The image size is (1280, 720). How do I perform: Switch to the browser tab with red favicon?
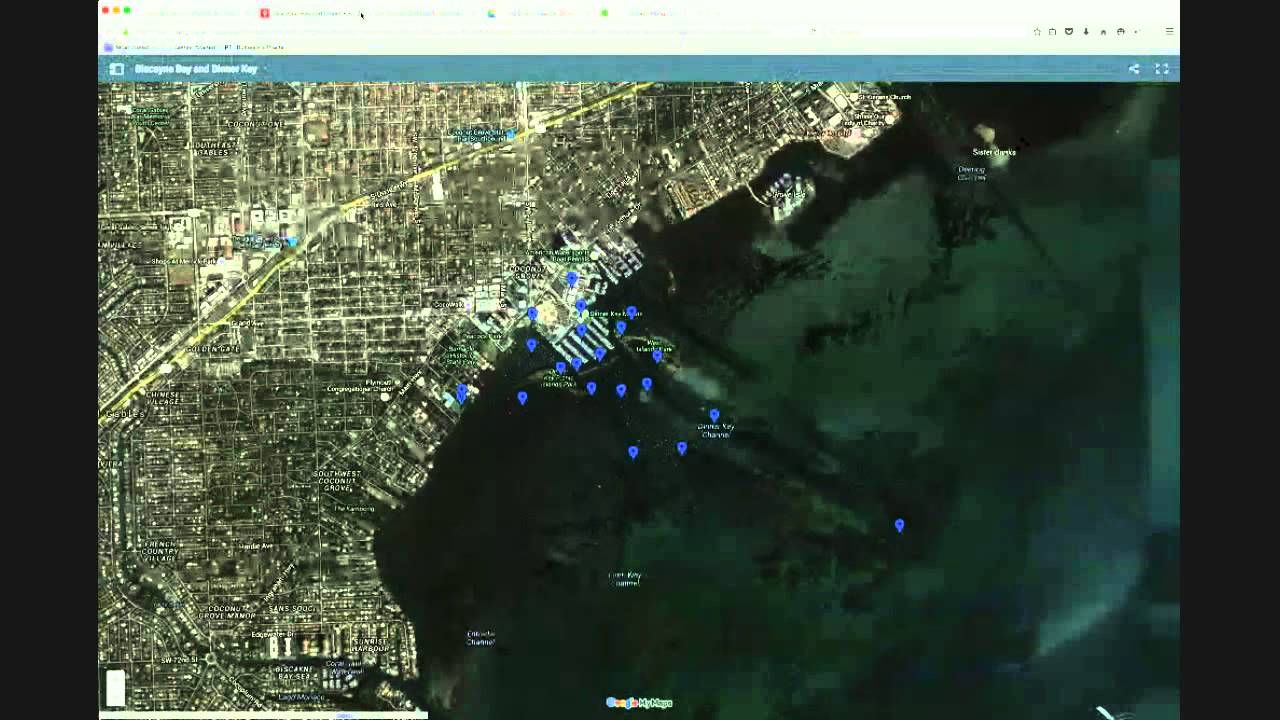coord(265,13)
